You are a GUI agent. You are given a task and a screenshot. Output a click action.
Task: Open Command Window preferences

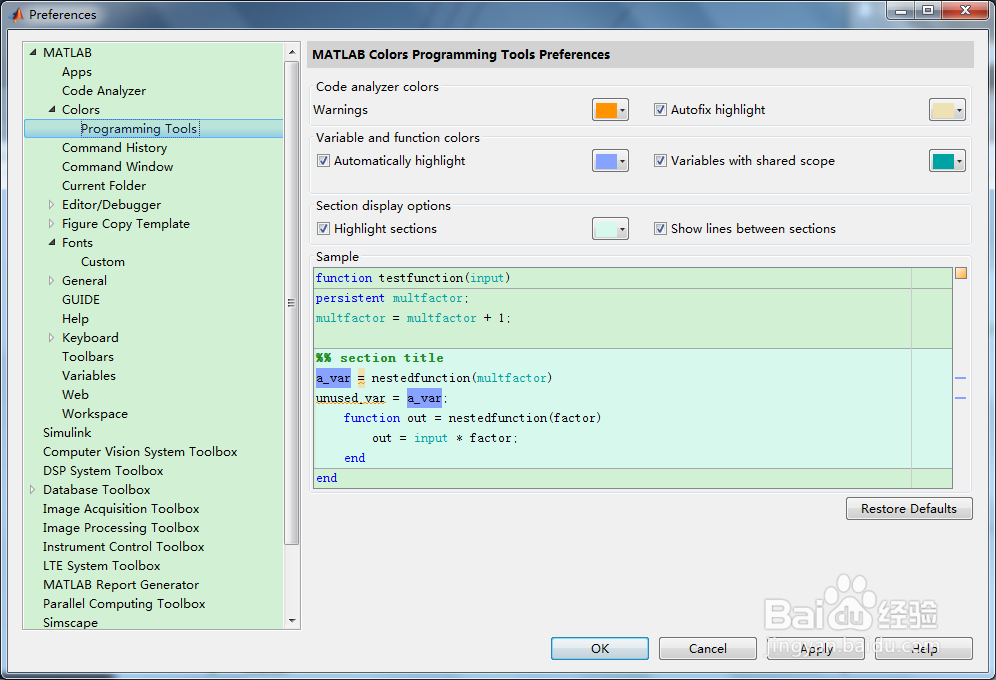tap(118, 166)
